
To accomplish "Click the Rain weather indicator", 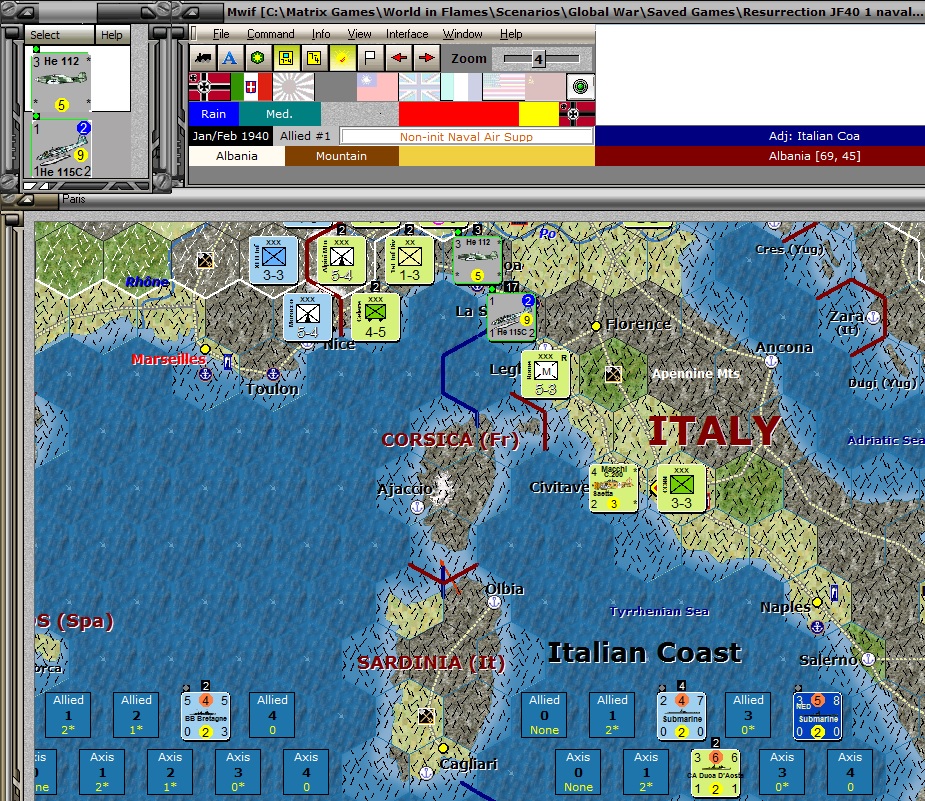I will 214,114.
